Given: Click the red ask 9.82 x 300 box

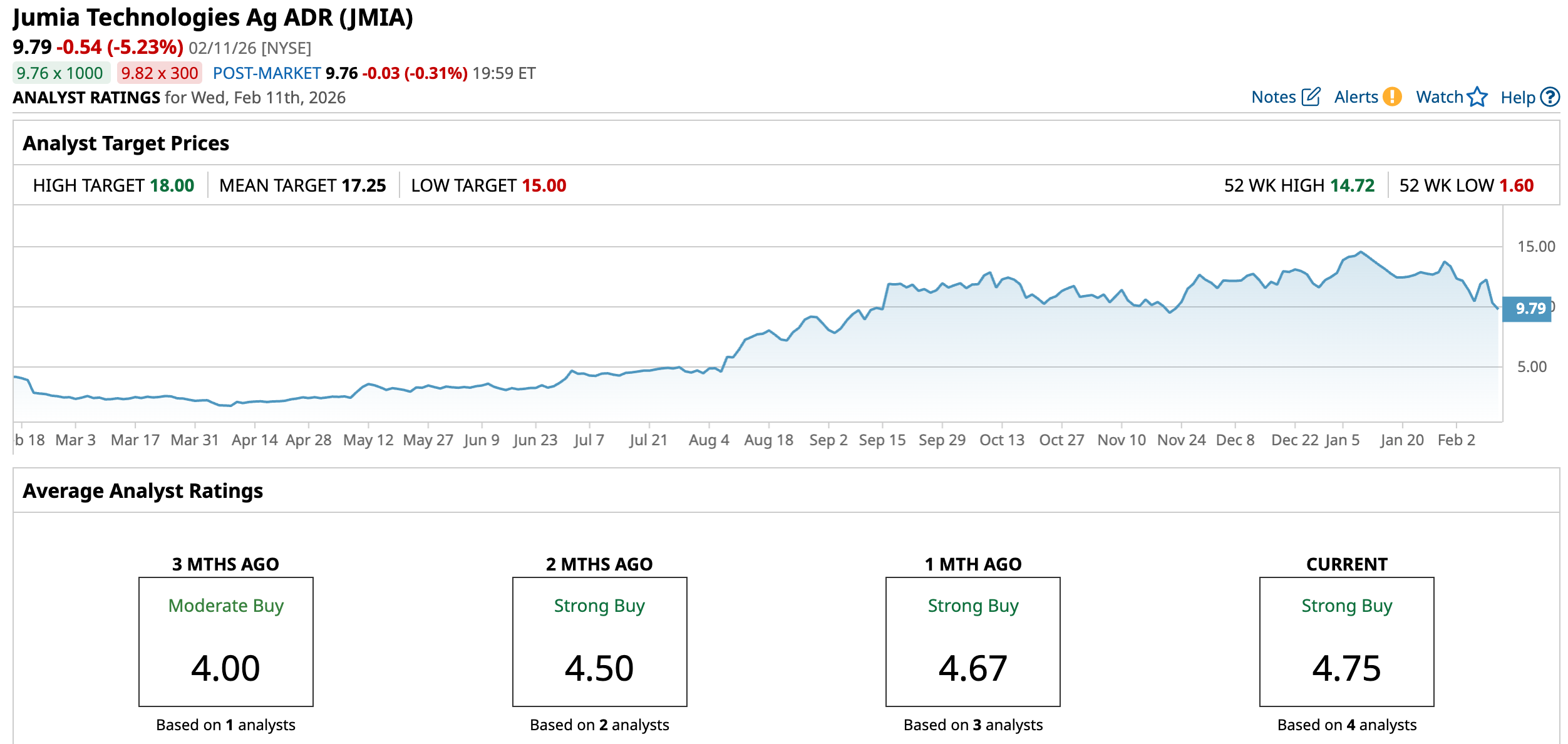Looking at the screenshot, I should (x=159, y=73).
